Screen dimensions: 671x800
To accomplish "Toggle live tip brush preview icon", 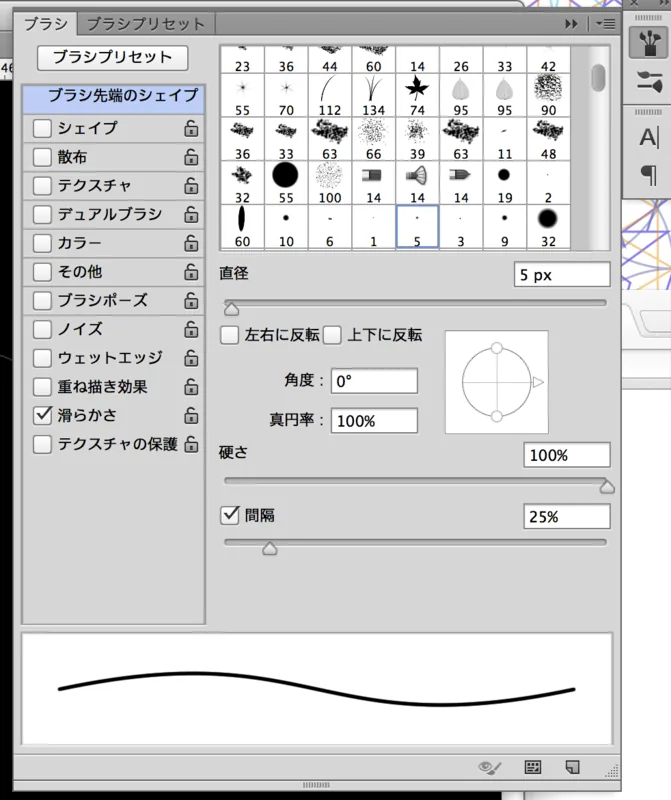I will click(490, 767).
